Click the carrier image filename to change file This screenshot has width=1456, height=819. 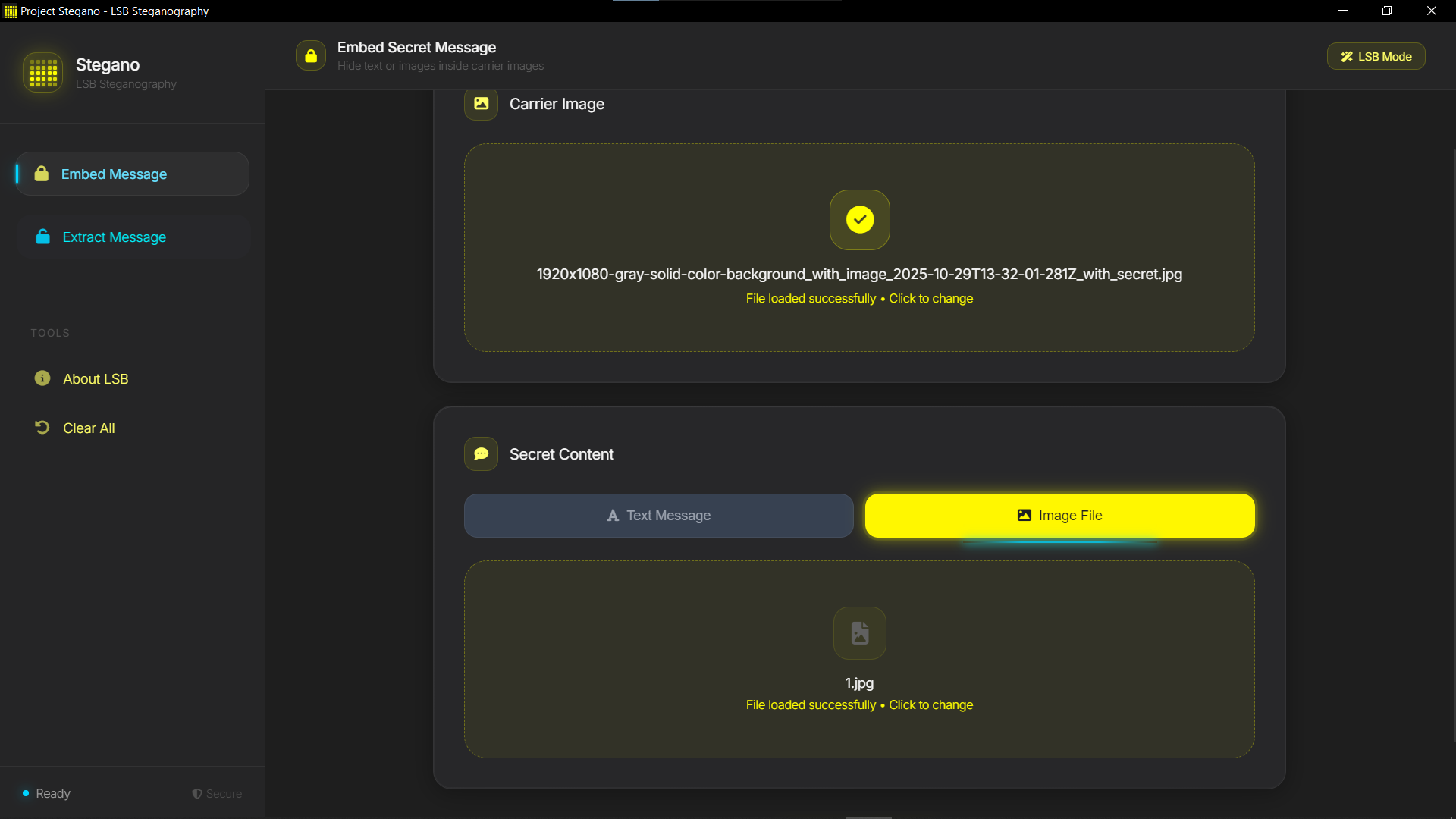(858, 275)
